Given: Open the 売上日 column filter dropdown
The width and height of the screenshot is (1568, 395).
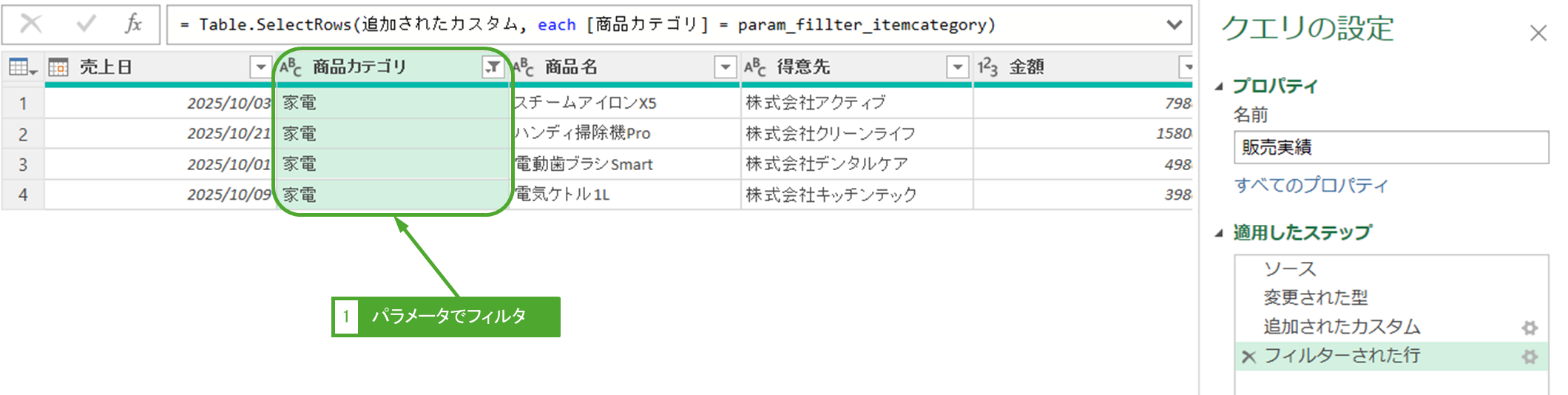Looking at the screenshot, I should coord(260,67).
